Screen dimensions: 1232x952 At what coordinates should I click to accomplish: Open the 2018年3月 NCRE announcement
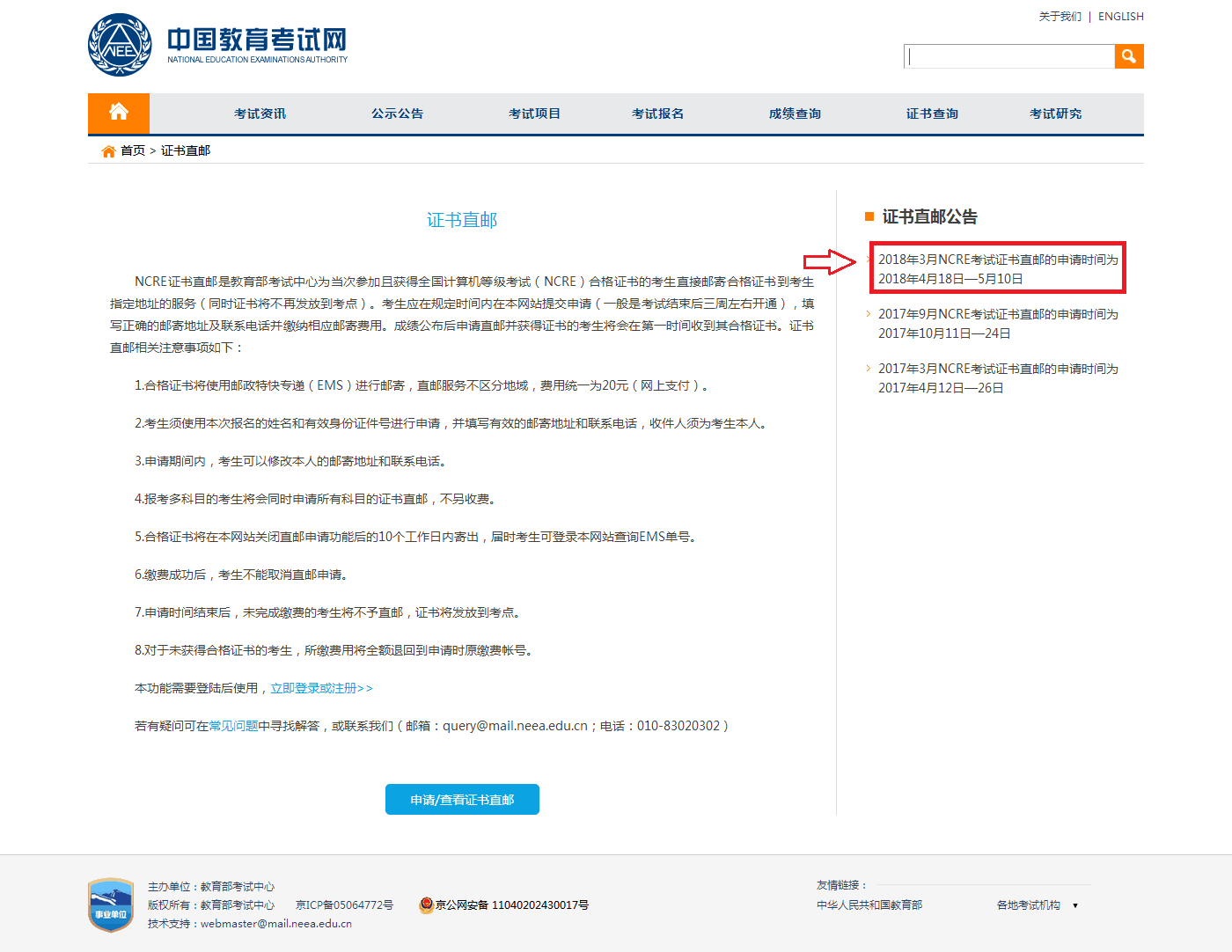pos(997,268)
